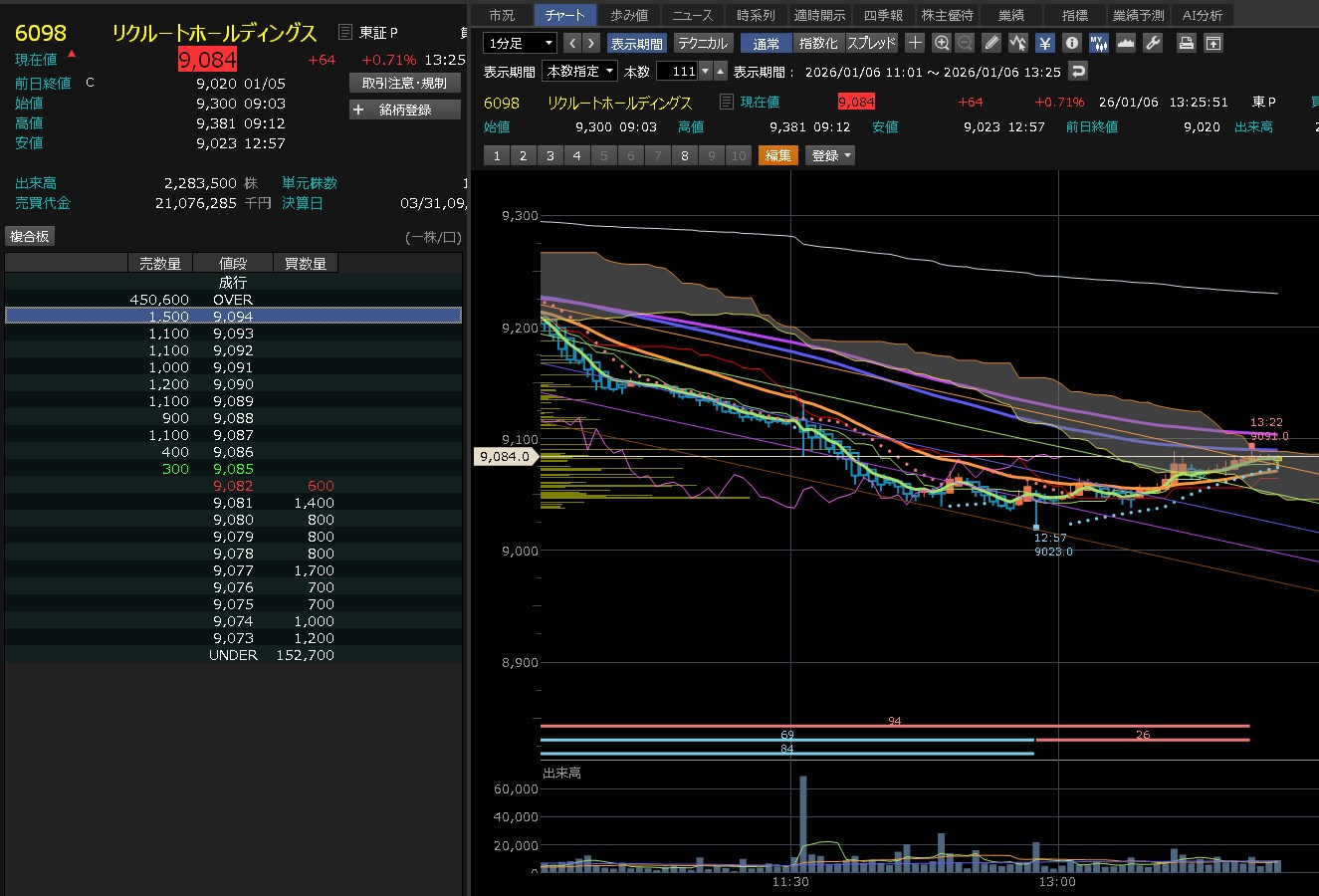The image size is (1319, 896).
Task: Open the 四季報 tab
Action: [882, 15]
